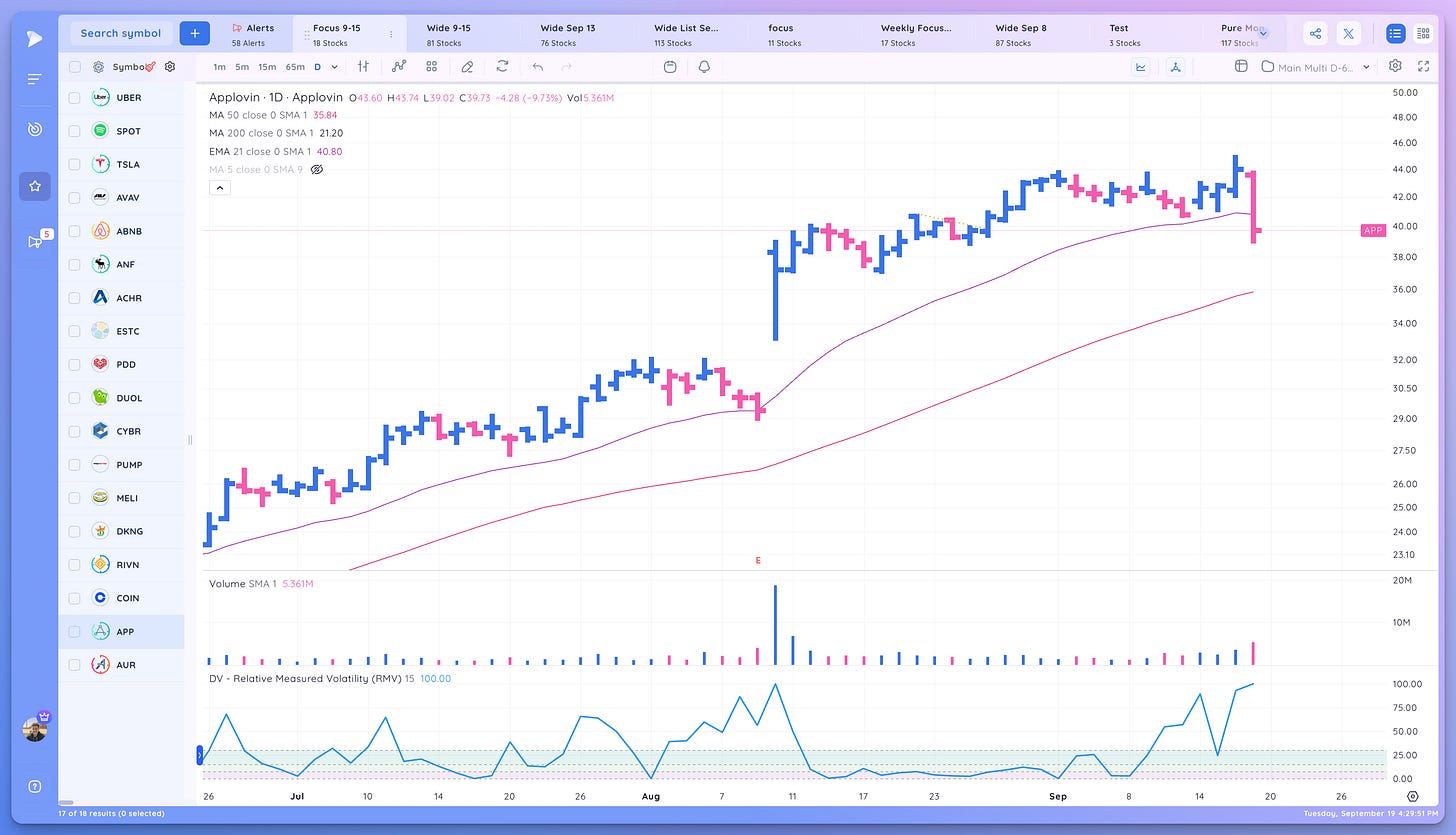The height and width of the screenshot is (835, 1456).
Task: Select DUOL in the watchlist
Action: coord(121,398)
